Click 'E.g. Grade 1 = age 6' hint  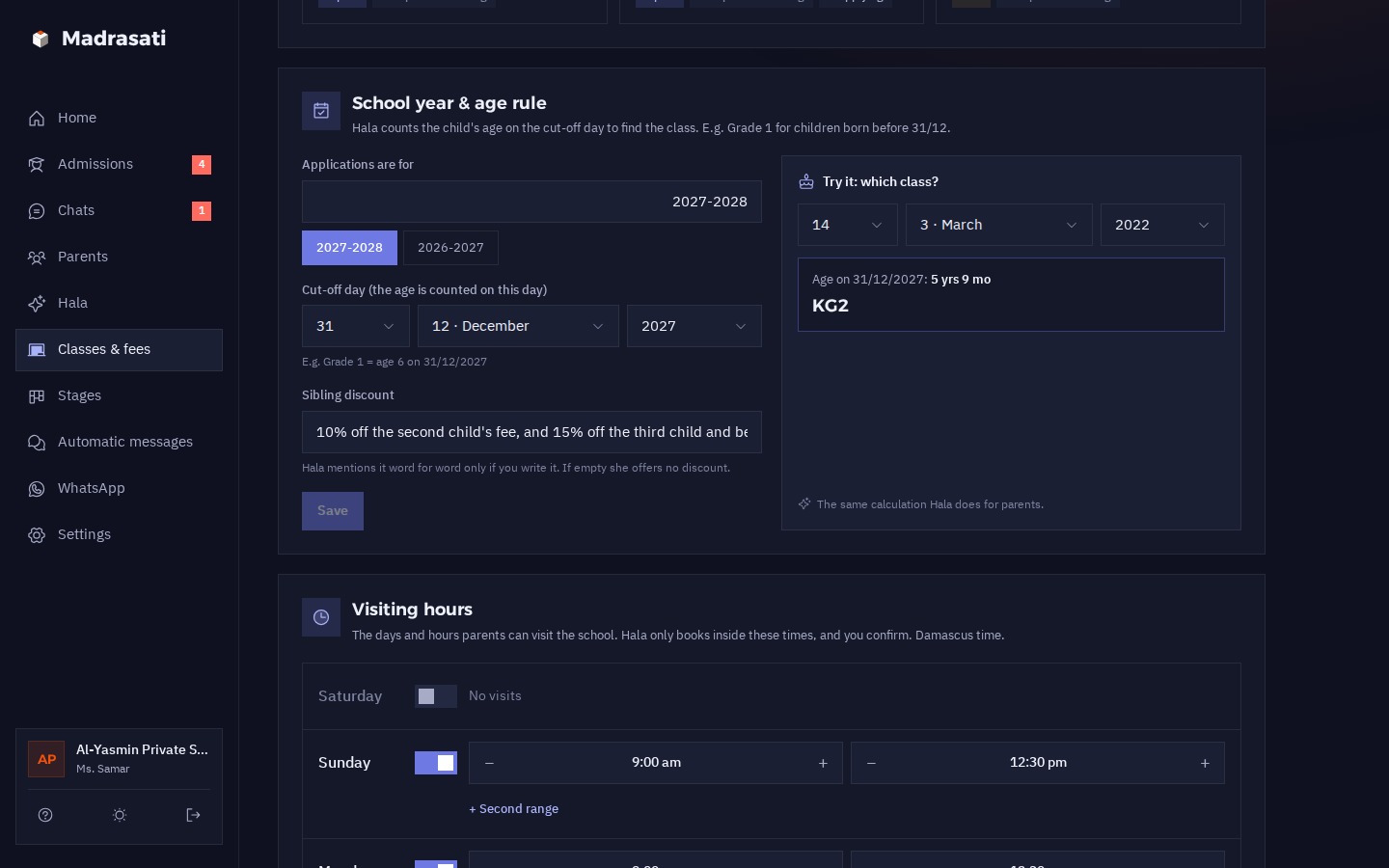click(394, 362)
